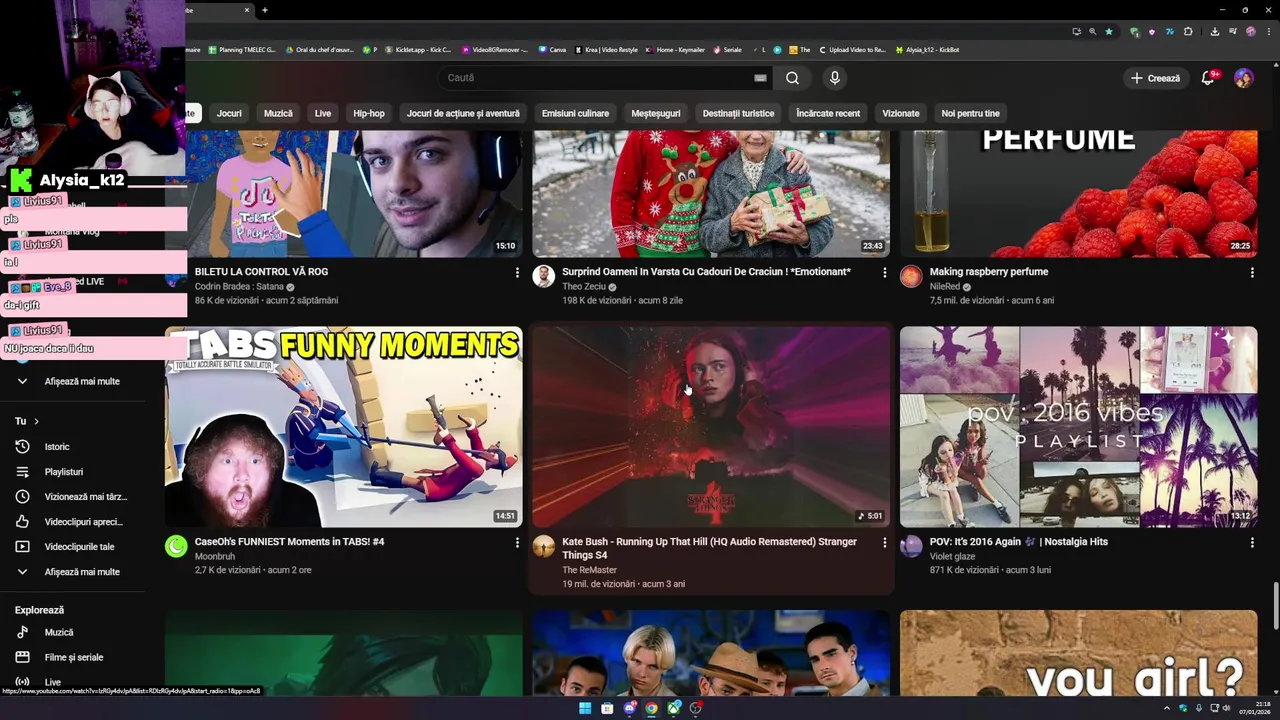This screenshot has width=1280, height=720.
Task: Select the Încărcate recent chip
Action: click(828, 113)
